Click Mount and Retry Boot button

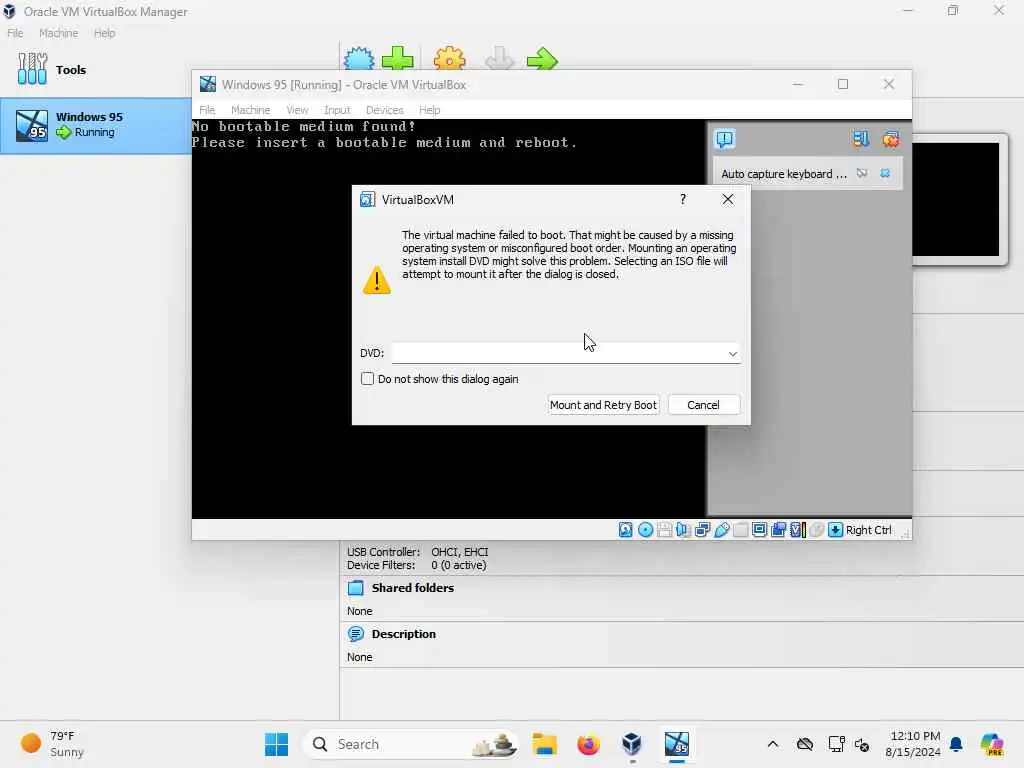[603, 405]
